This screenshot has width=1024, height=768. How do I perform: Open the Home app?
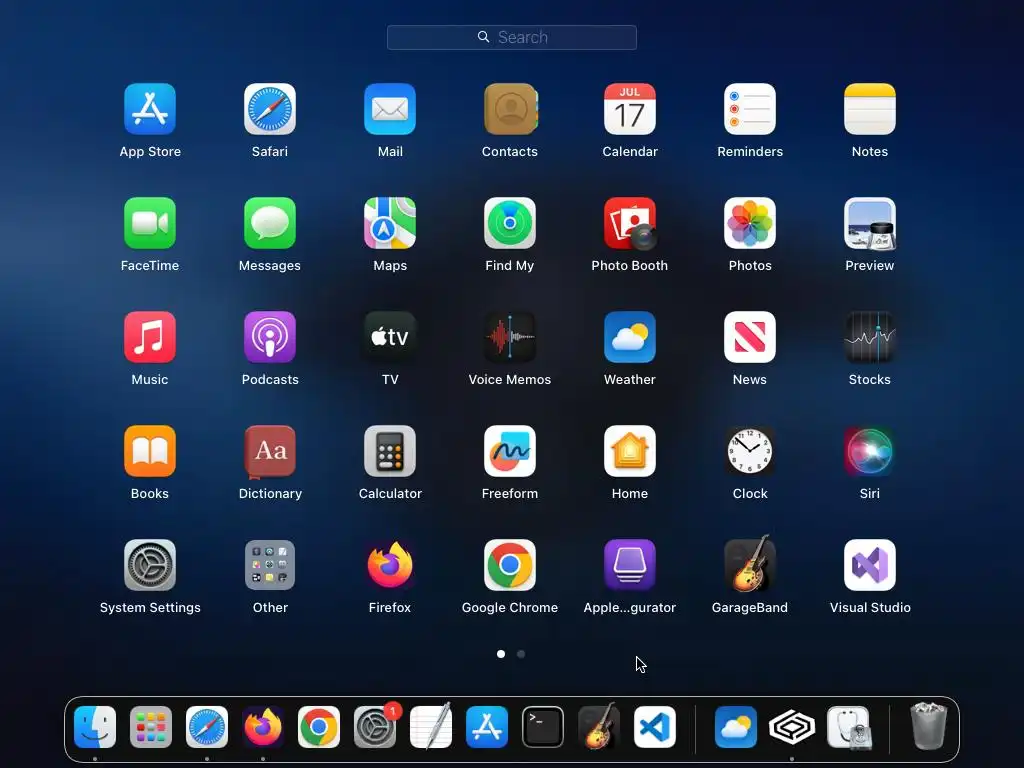[x=630, y=451]
